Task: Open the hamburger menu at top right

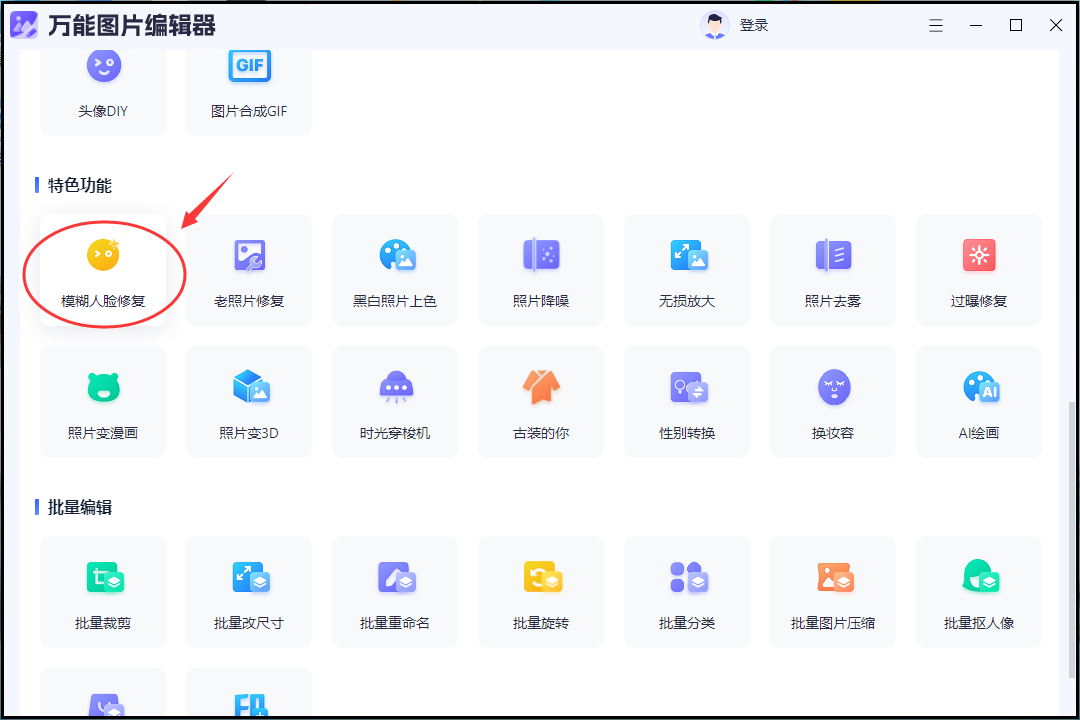Action: (x=936, y=24)
